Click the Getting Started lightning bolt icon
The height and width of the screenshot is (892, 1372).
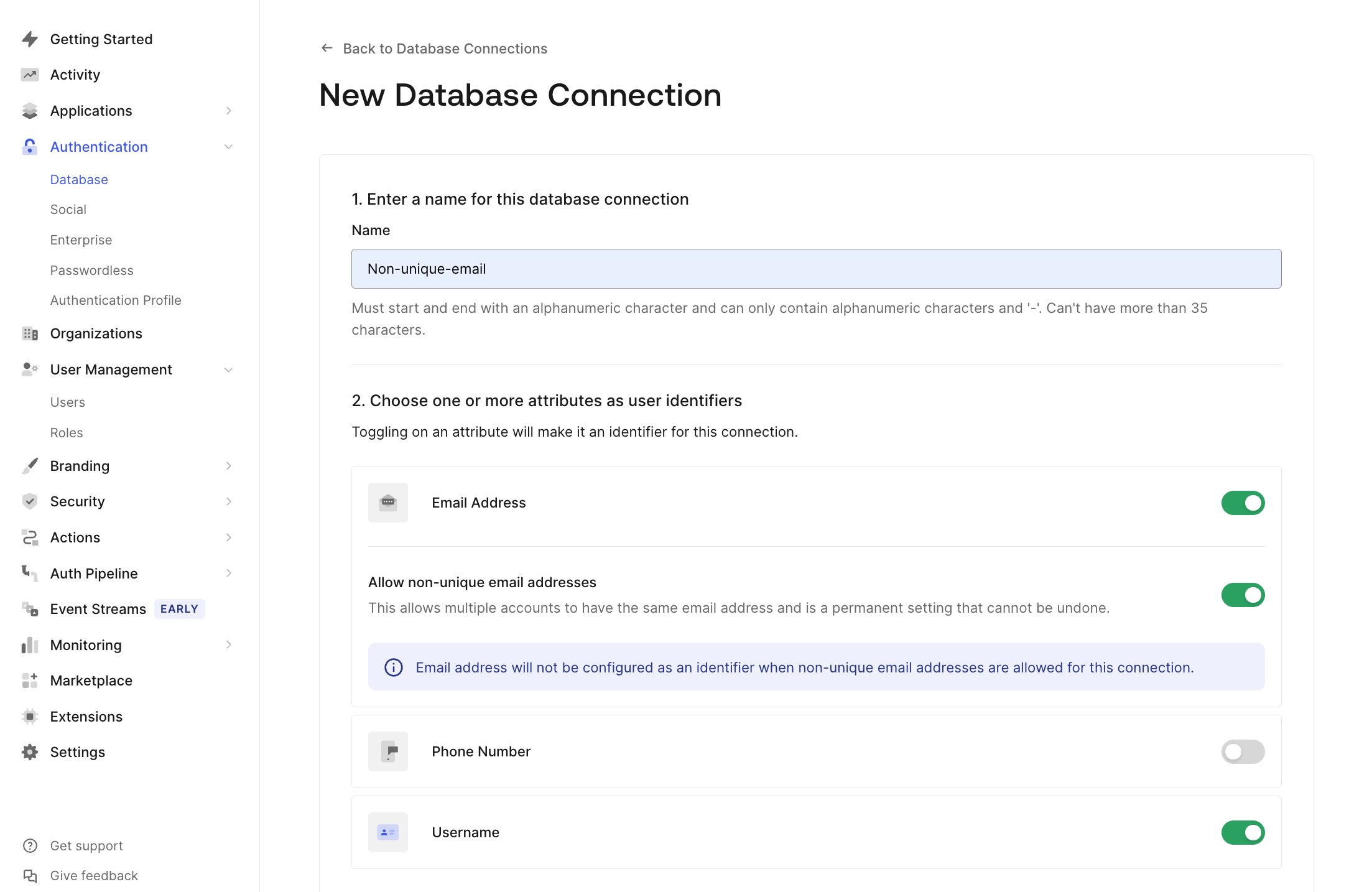(30, 39)
